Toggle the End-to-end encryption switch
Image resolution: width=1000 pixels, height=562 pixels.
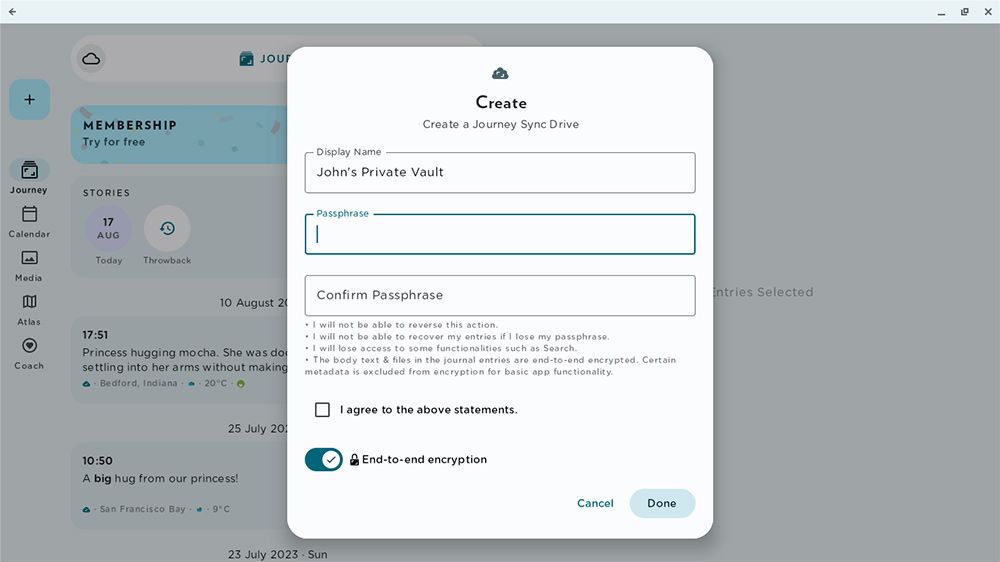pyautogui.click(x=323, y=459)
